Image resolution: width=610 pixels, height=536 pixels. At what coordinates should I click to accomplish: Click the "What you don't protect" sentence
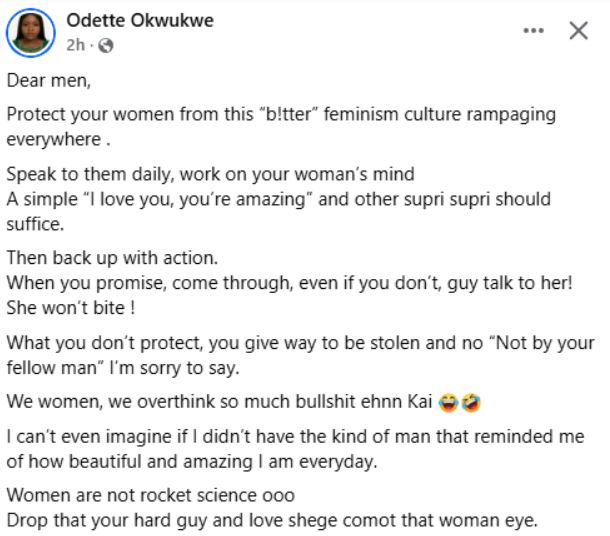click(290, 343)
